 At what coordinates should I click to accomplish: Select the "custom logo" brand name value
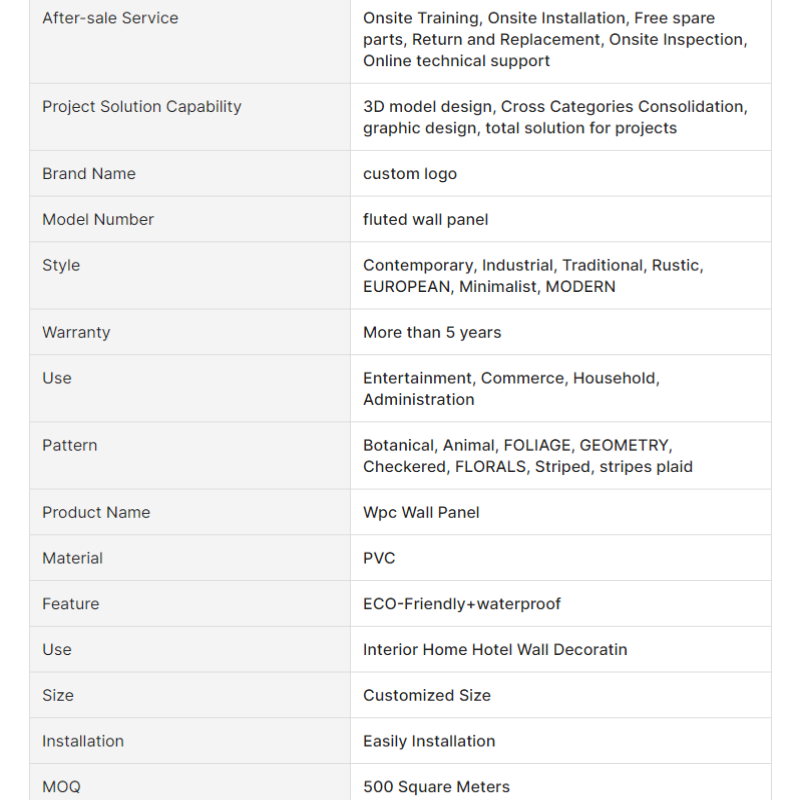pos(409,173)
